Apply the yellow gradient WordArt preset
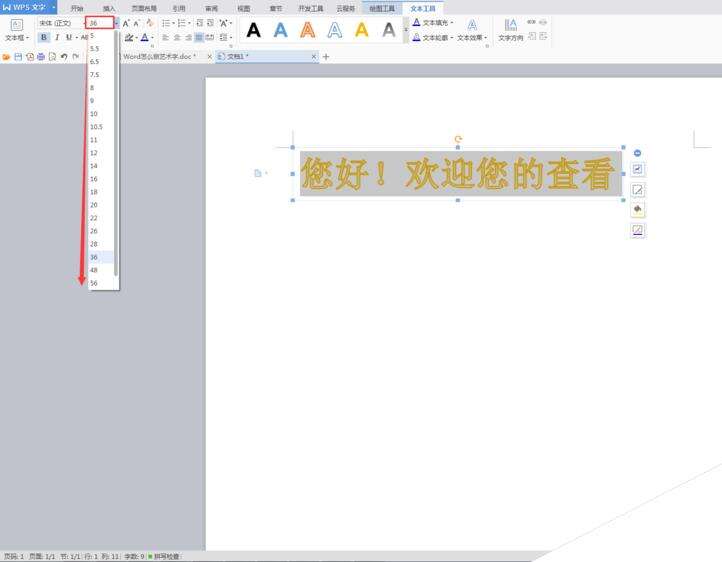The height and width of the screenshot is (562, 722). point(362,30)
